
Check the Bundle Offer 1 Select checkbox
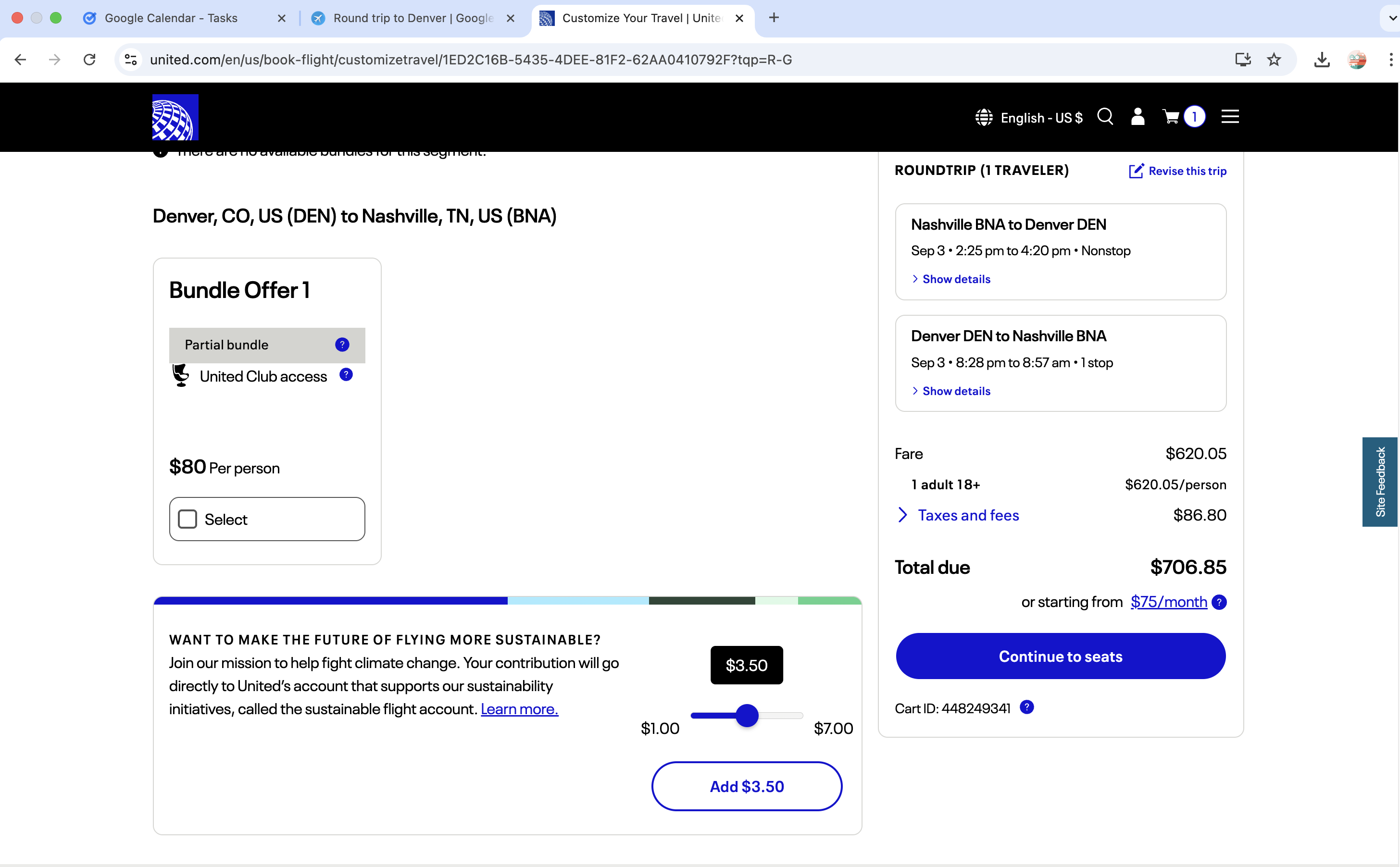pyautogui.click(x=187, y=519)
